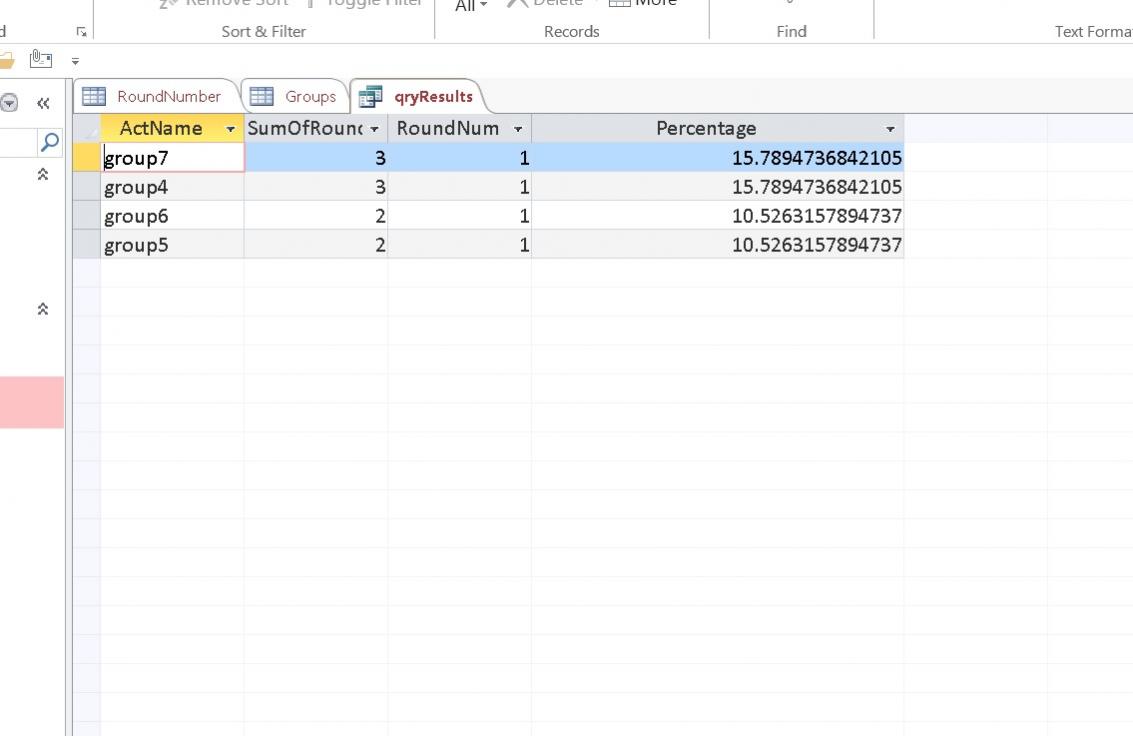
Task: Collapse navigation pane with double chevron
Action: coord(43,102)
